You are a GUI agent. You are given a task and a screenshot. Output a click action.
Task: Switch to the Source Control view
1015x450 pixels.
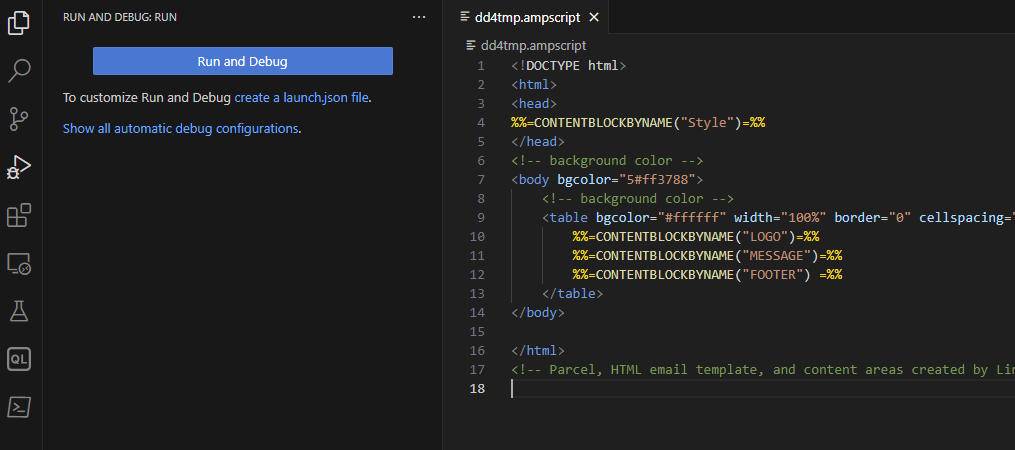(x=20, y=119)
